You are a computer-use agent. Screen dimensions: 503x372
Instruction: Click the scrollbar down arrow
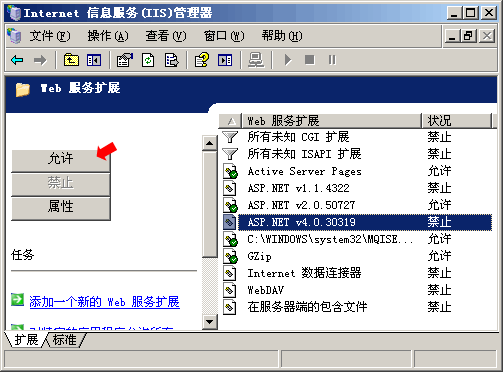click(210, 322)
